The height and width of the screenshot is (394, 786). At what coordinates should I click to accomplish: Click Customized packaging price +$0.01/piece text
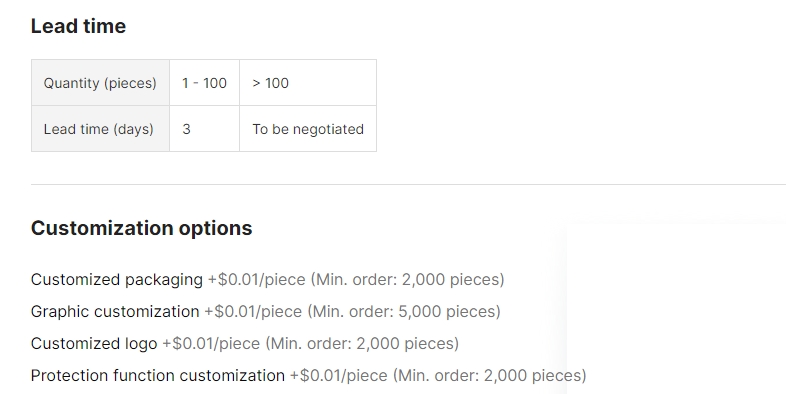pos(257,280)
